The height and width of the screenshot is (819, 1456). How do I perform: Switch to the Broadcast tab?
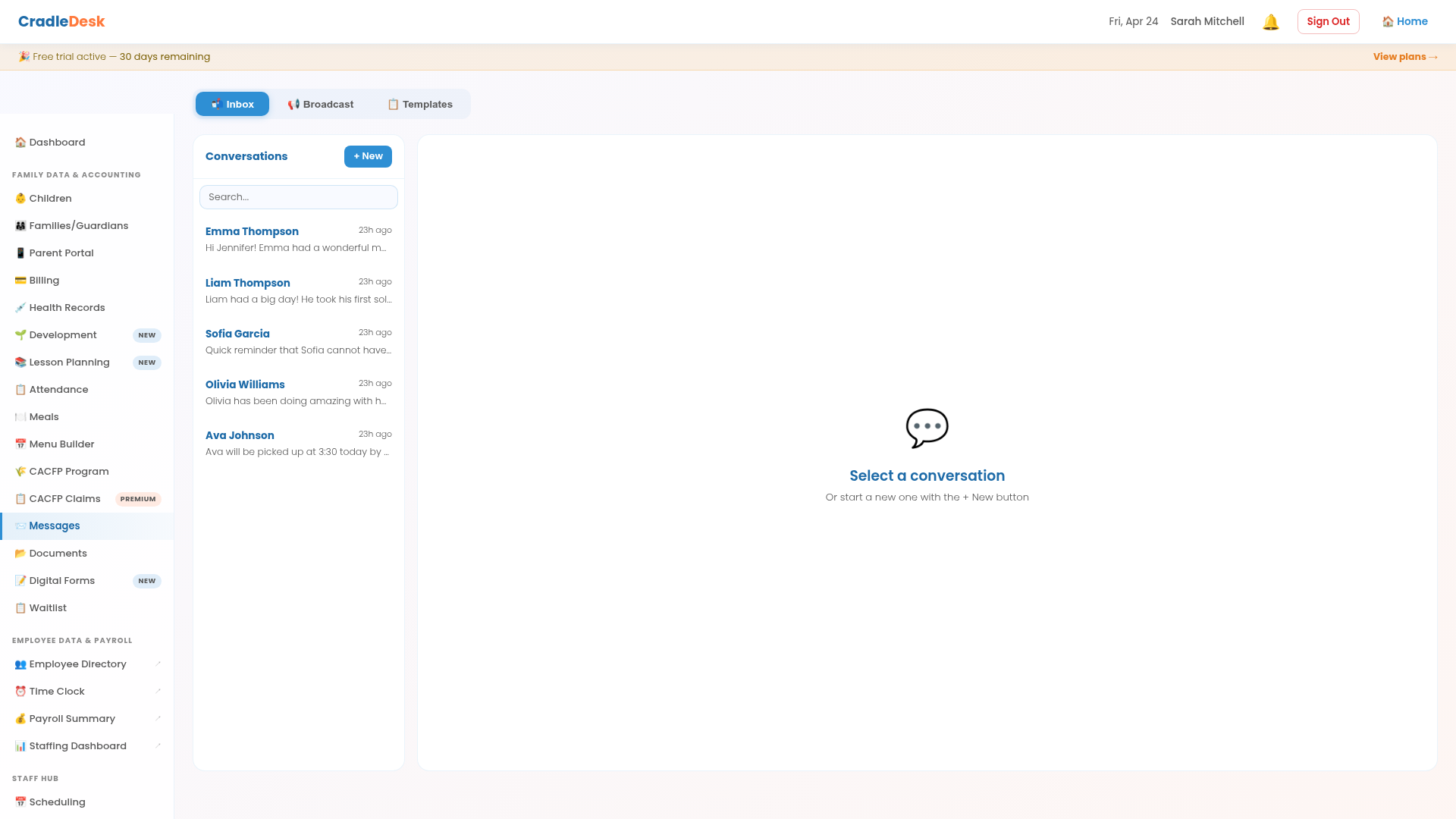pyautogui.click(x=321, y=104)
